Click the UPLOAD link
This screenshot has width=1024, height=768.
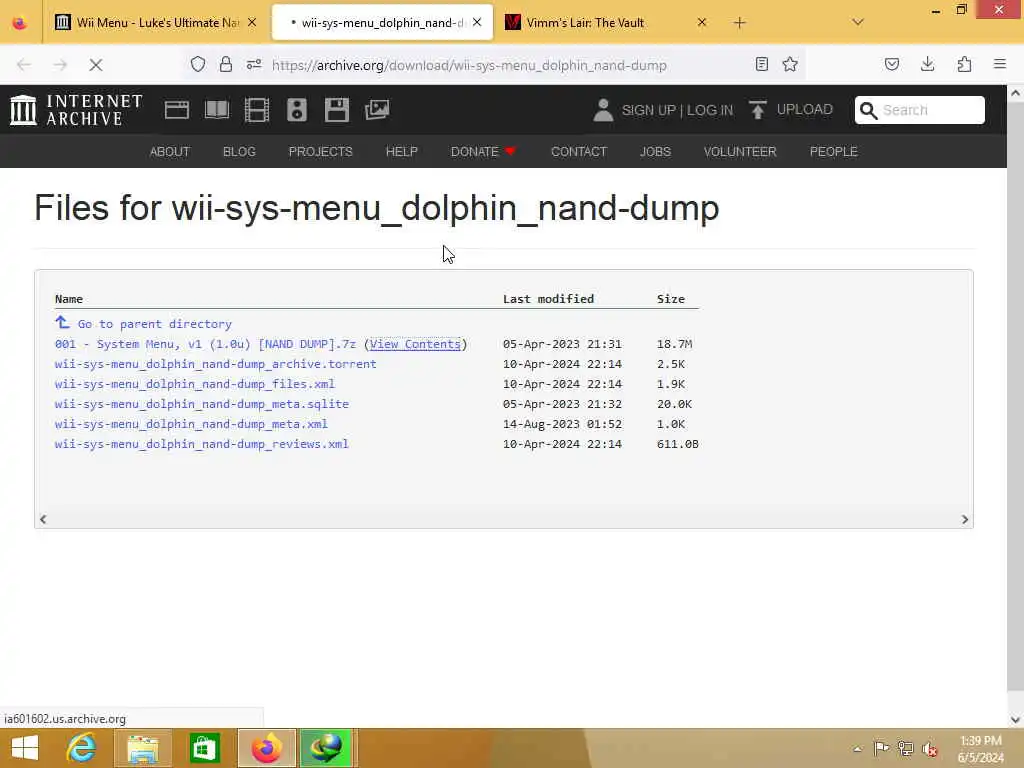[805, 110]
